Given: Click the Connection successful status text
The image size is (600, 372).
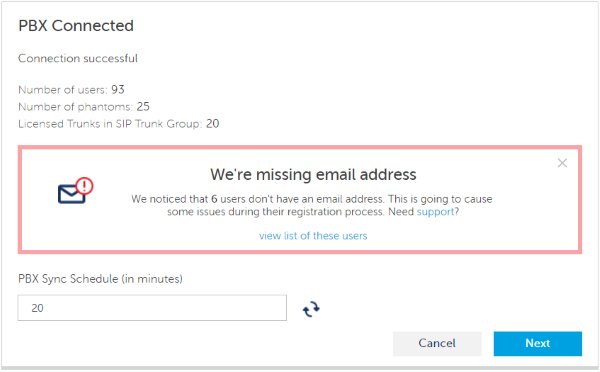Looking at the screenshot, I should coord(78,59).
